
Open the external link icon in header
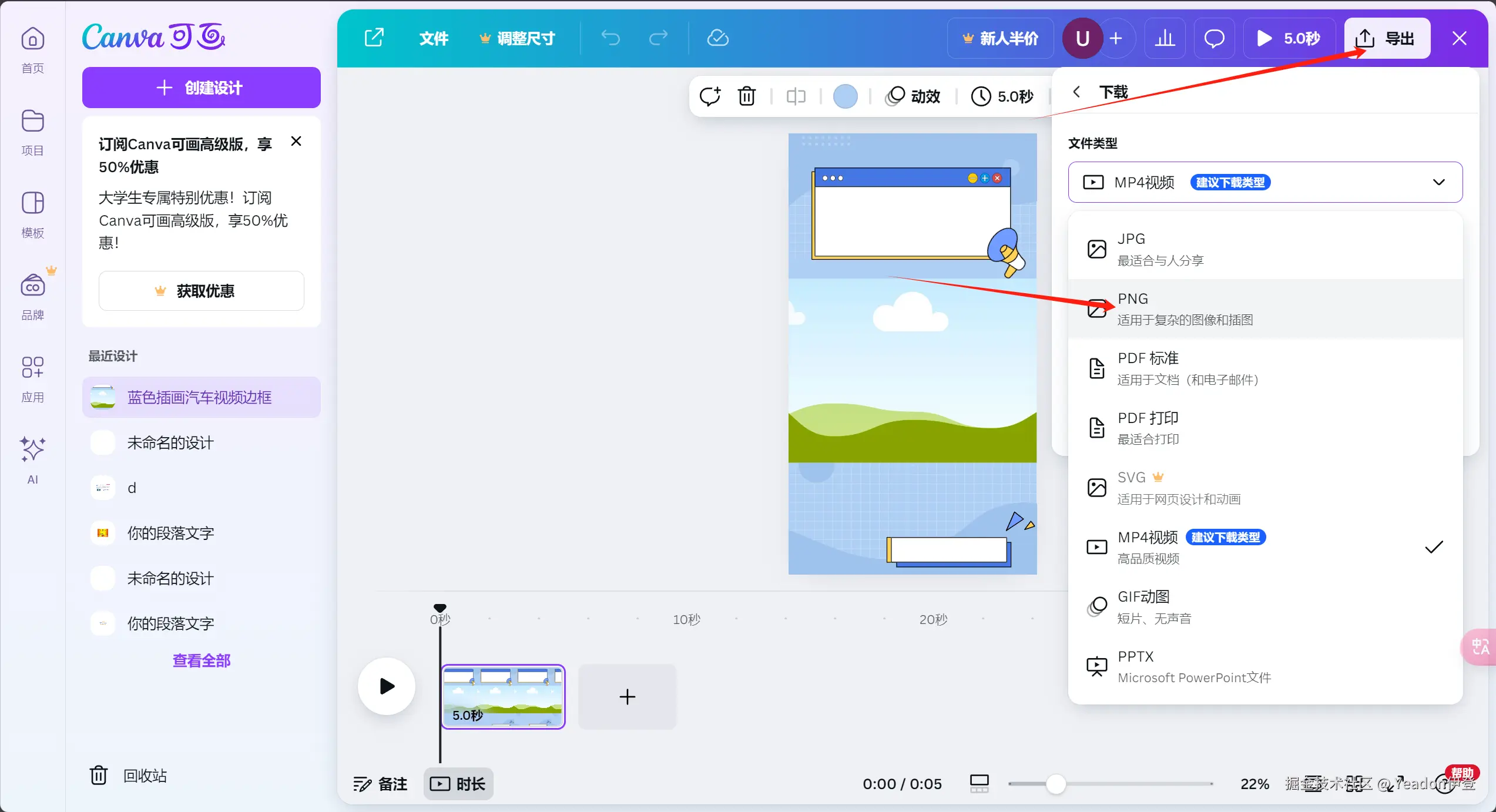pyautogui.click(x=374, y=38)
